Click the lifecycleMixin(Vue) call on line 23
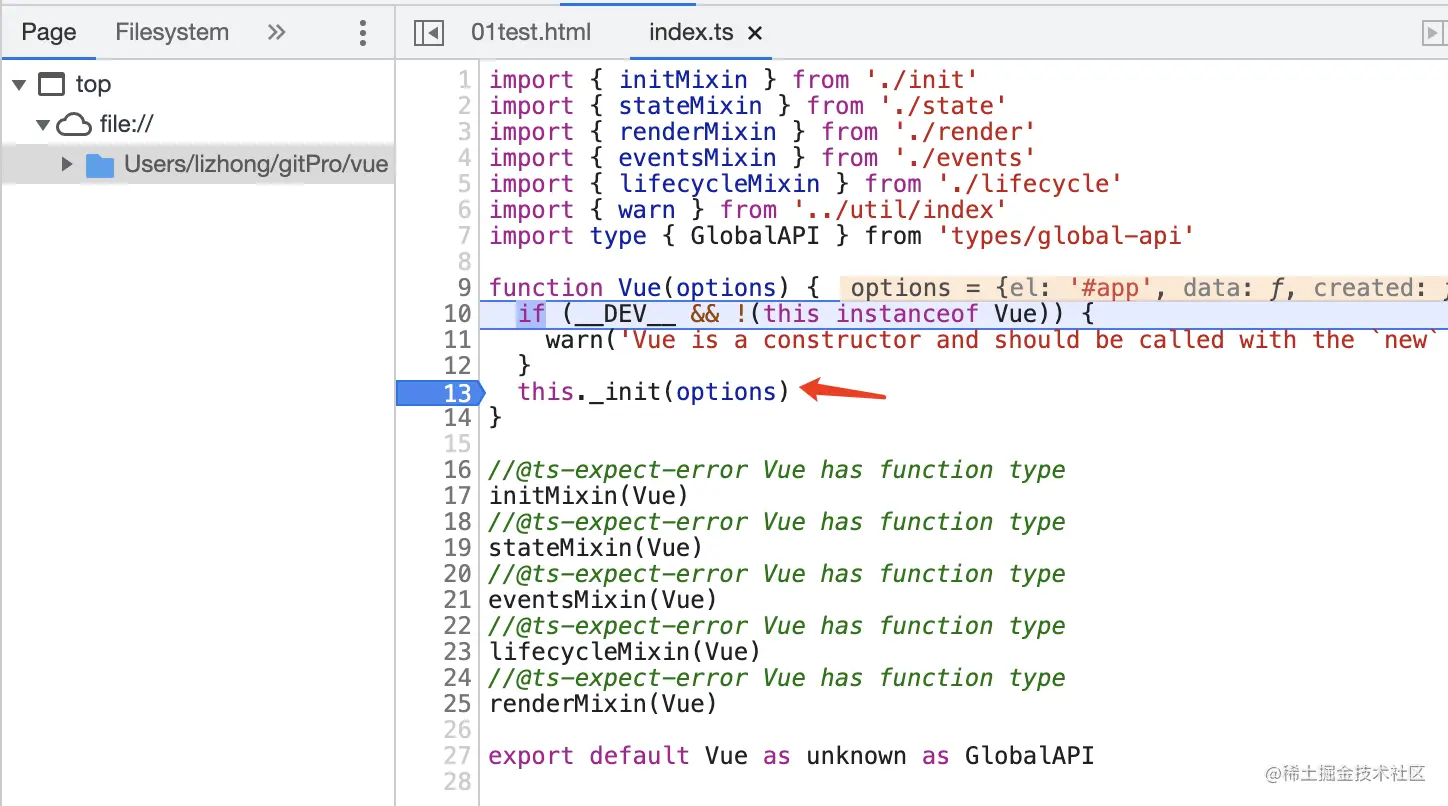Image resolution: width=1448 pixels, height=806 pixels. coord(625,652)
